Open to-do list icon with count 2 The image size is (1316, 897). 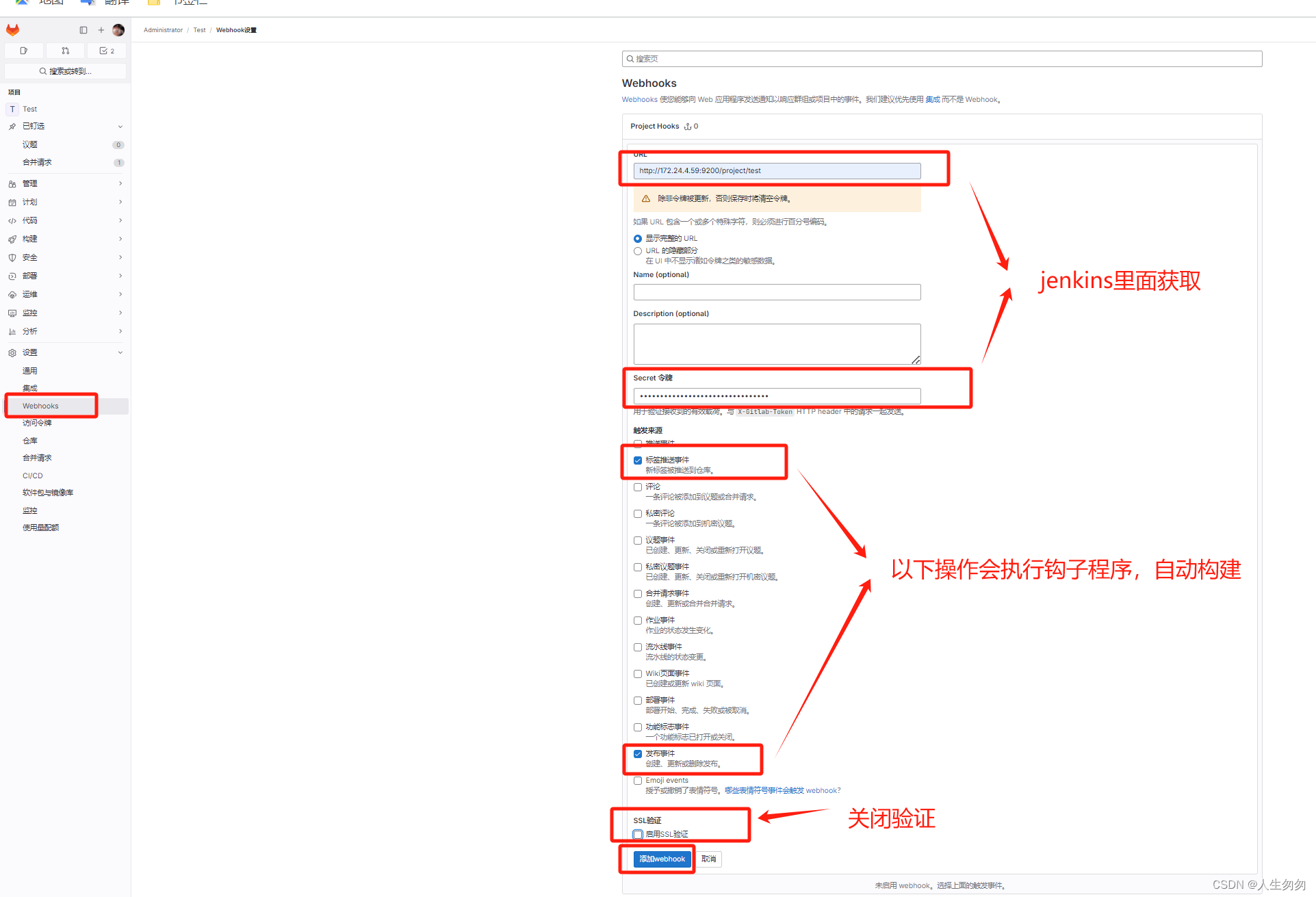107,51
